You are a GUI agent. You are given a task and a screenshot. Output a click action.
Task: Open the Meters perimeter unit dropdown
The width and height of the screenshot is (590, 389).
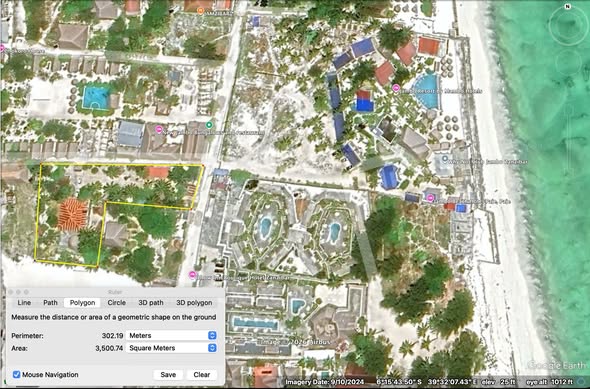(172, 335)
